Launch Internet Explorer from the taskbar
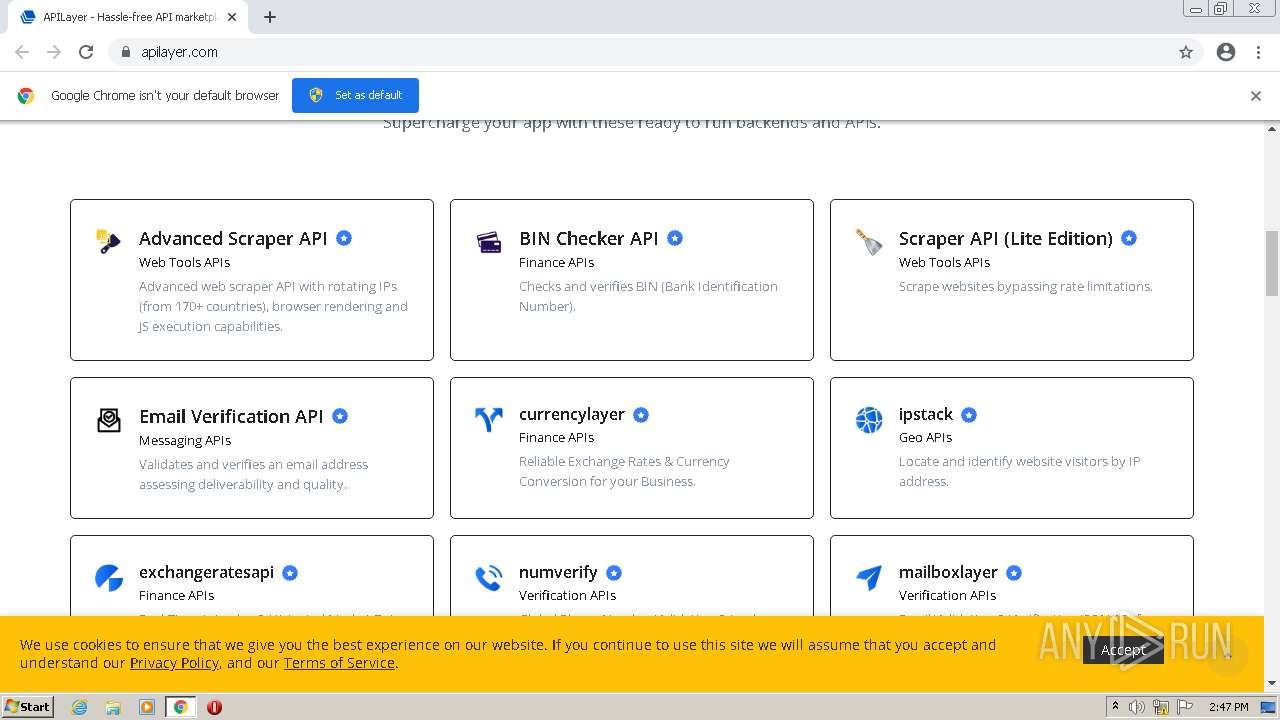The height and width of the screenshot is (720, 1280). (79, 707)
